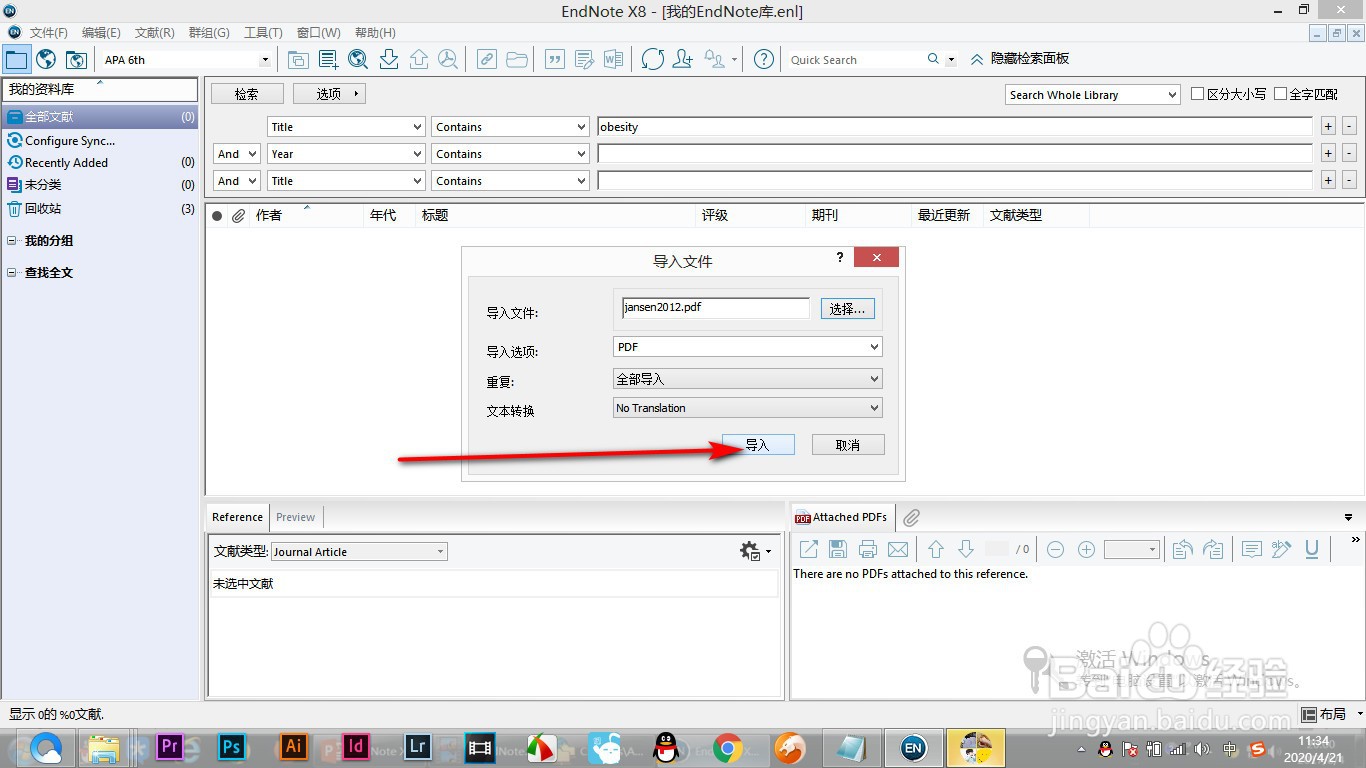
Task: Open the No Translation dropdown
Action: point(748,408)
